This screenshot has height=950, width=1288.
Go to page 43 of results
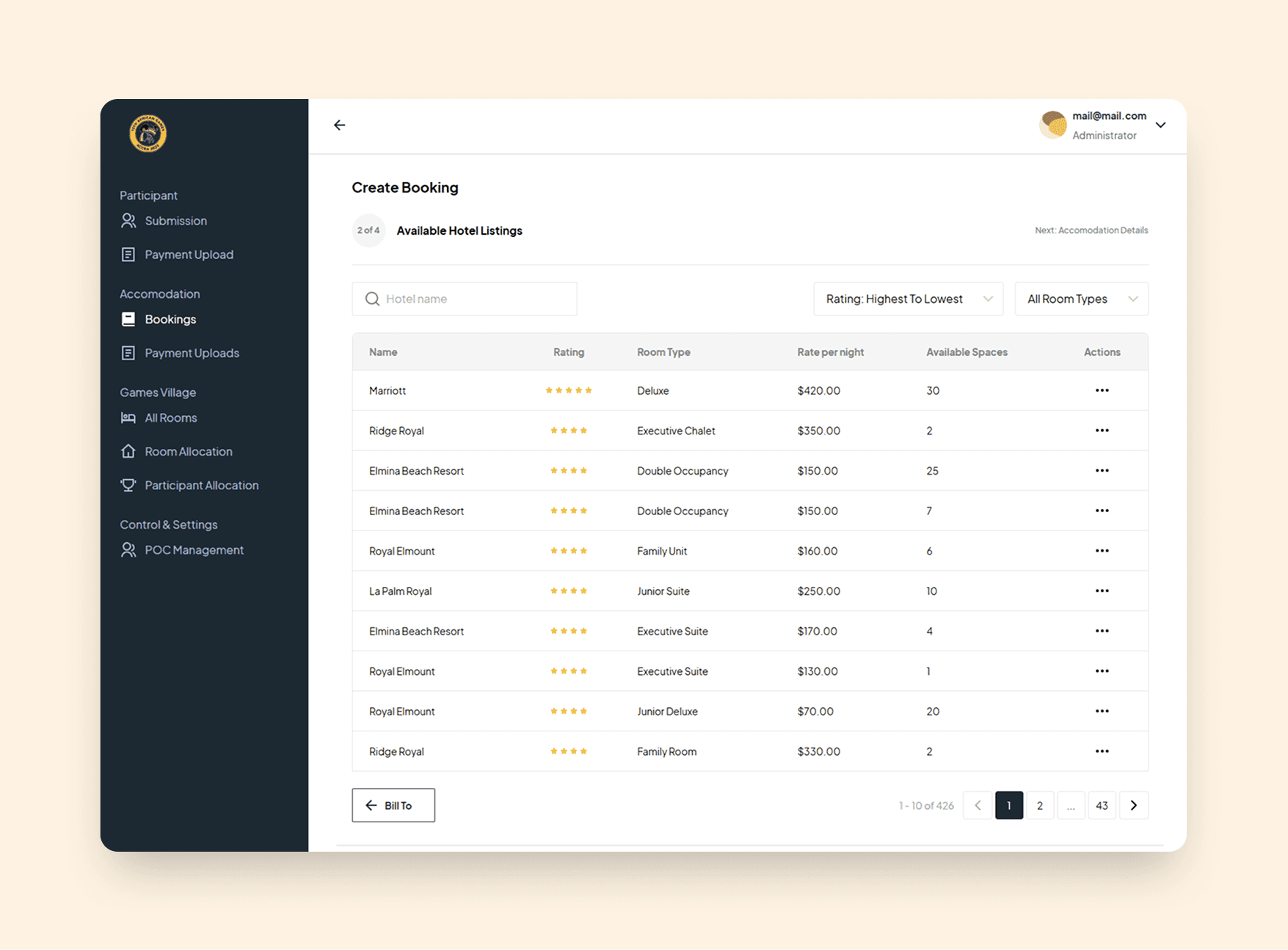point(1102,805)
